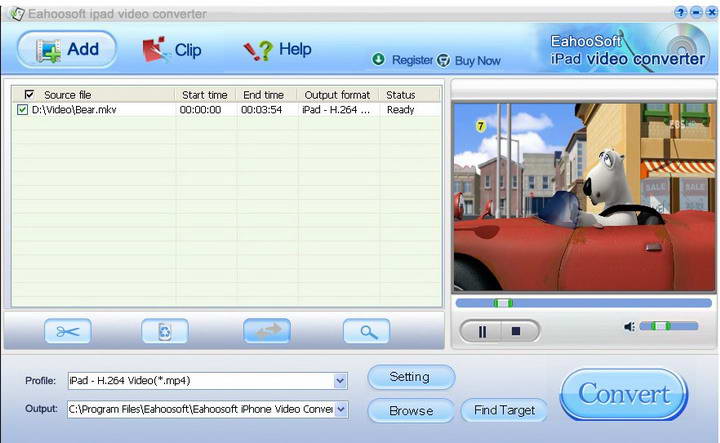Stop the video preview
Image resolution: width=720 pixels, height=443 pixels.
click(517, 331)
